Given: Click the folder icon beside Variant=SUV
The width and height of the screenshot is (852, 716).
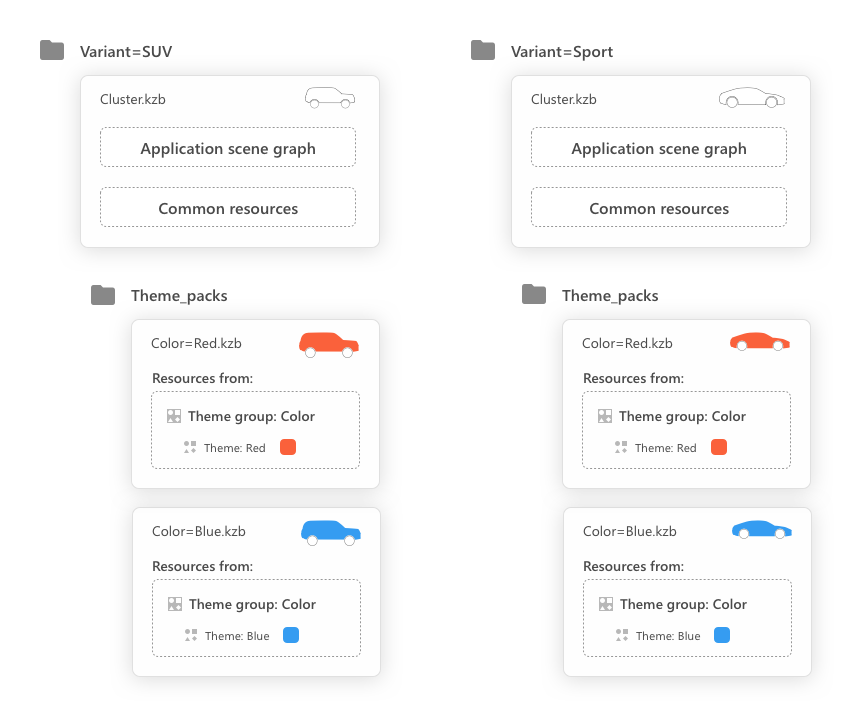Looking at the screenshot, I should point(52,50).
